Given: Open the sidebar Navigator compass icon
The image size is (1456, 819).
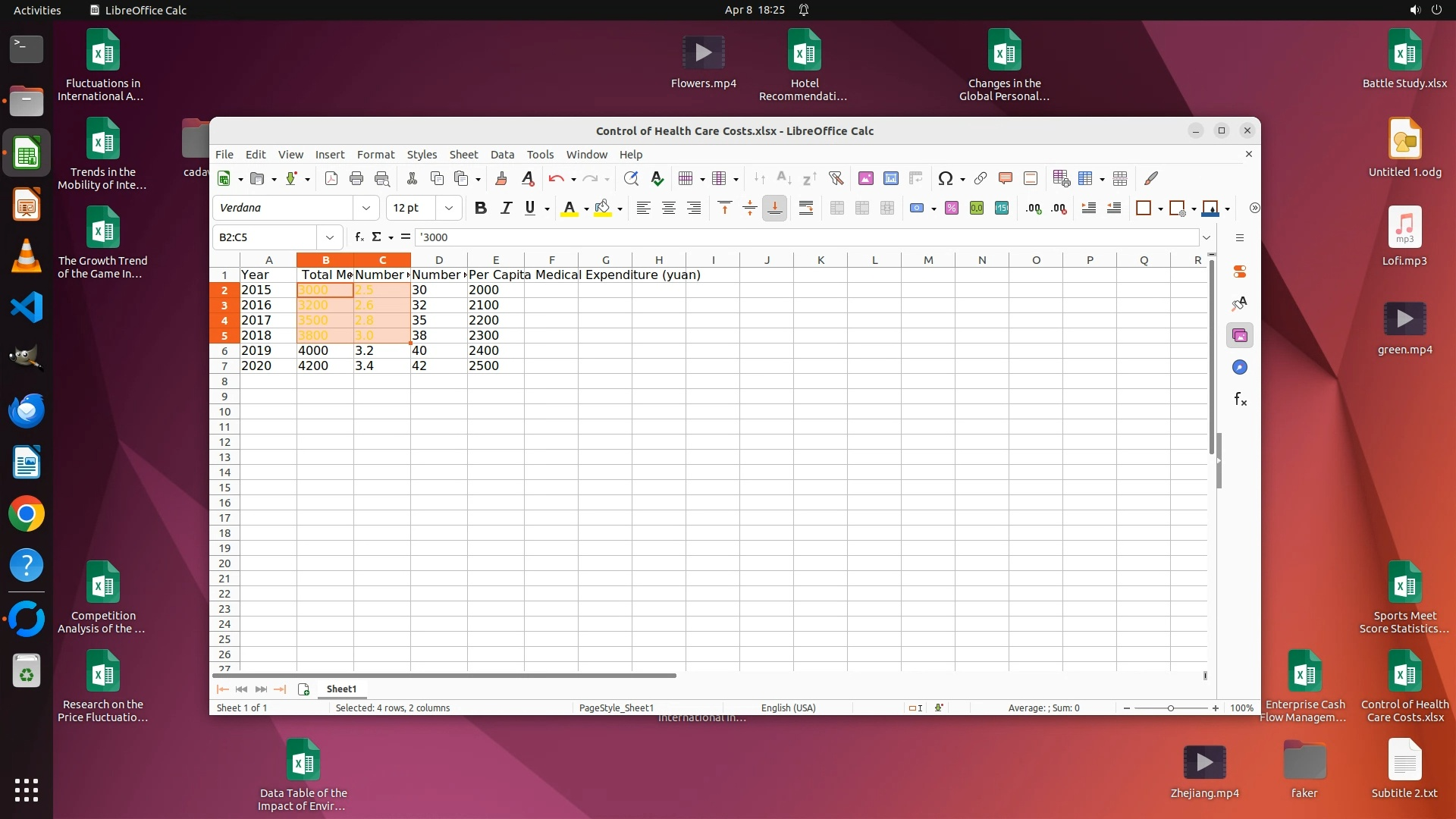Looking at the screenshot, I should (x=1240, y=368).
